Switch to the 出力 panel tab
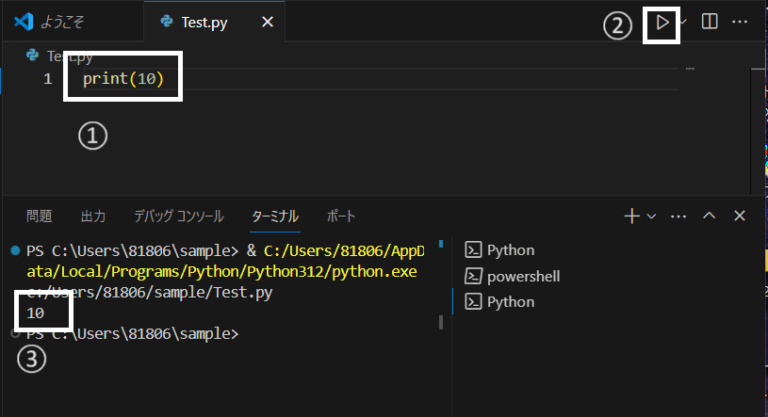This screenshot has width=768, height=417. pyautogui.click(x=93, y=216)
